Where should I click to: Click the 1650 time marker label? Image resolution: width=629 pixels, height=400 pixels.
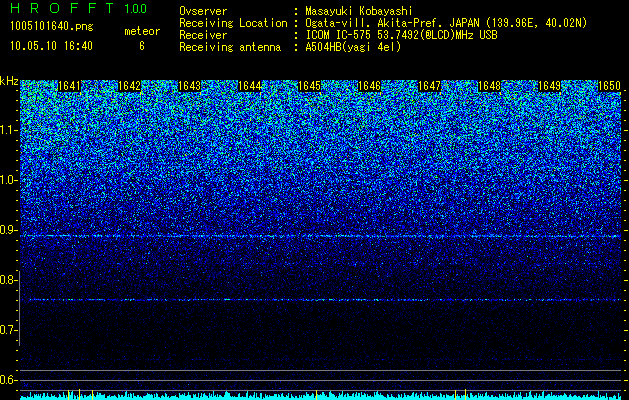610,86
